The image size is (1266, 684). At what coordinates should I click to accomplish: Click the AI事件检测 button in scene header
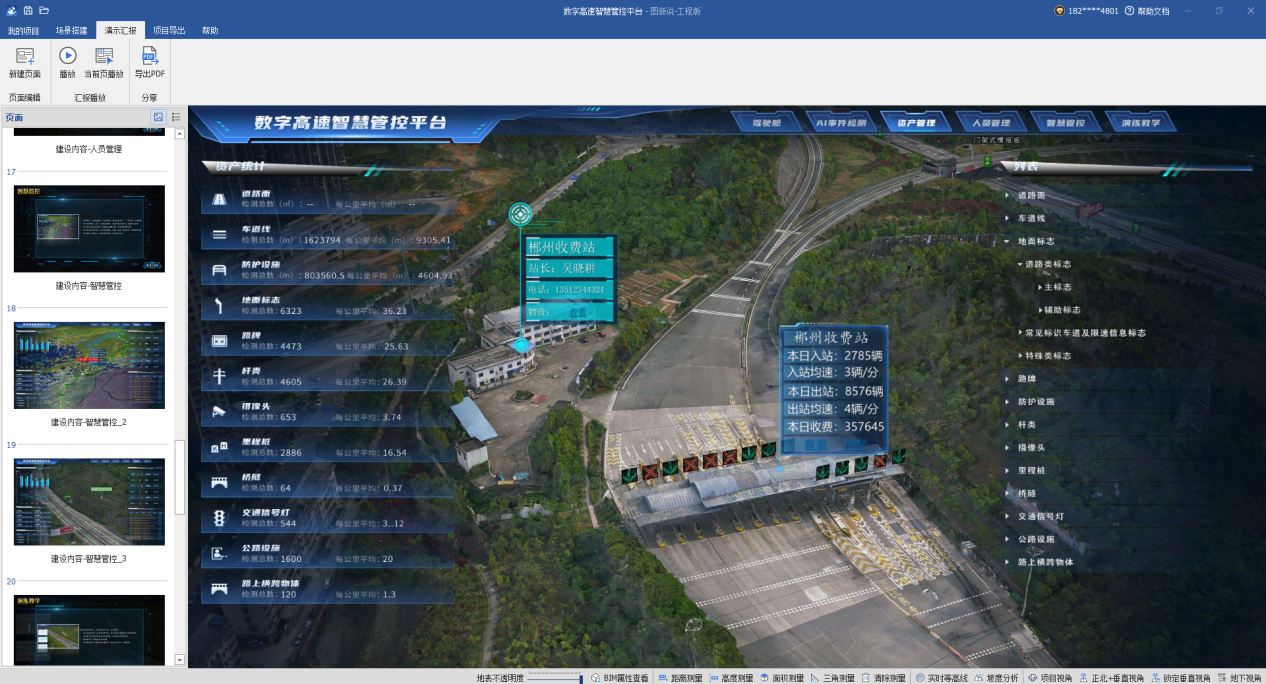(843, 123)
